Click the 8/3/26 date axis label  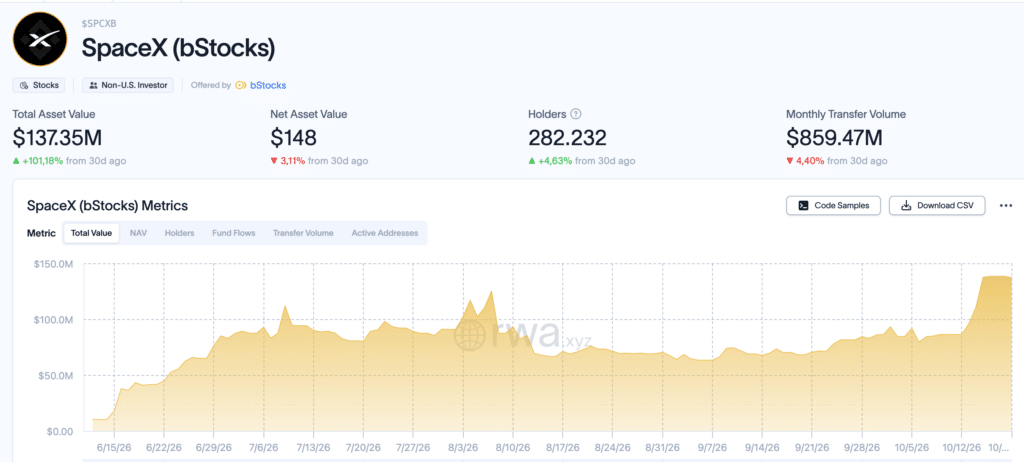pyautogui.click(x=463, y=448)
